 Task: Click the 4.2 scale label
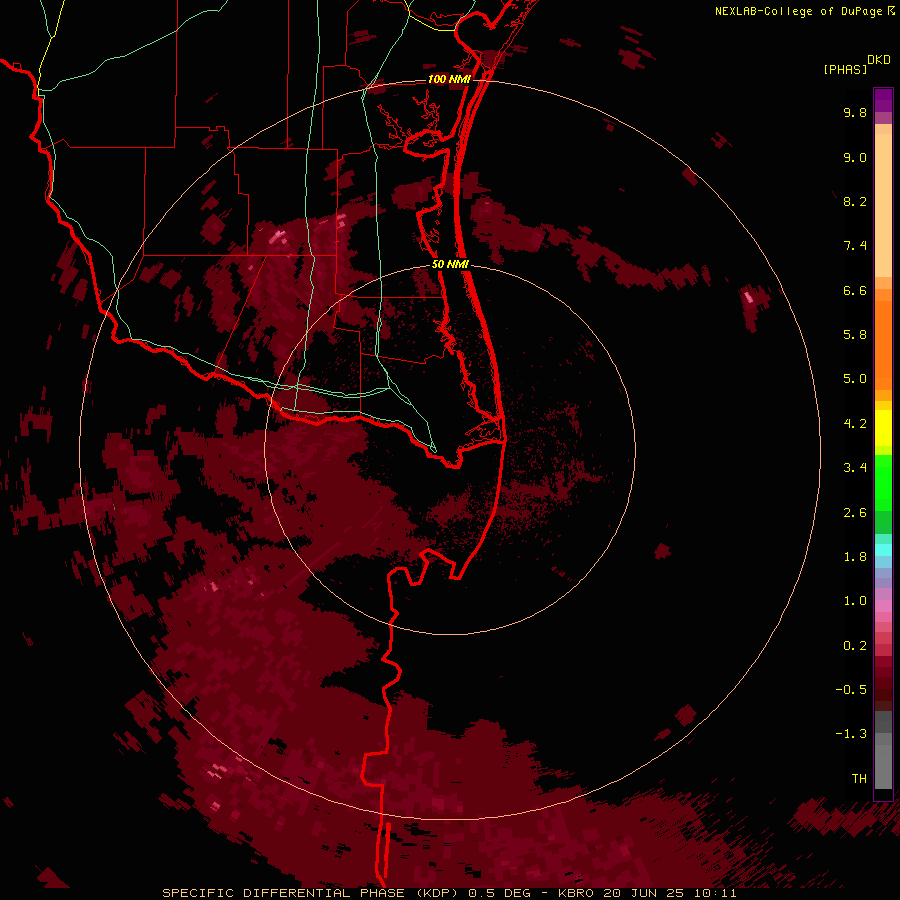(x=855, y=424)
